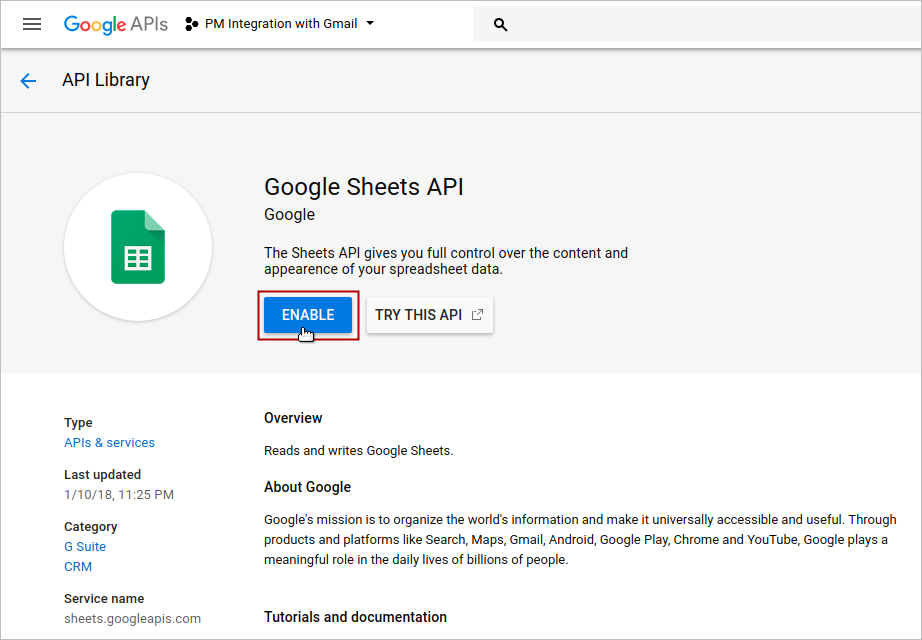922x640 pixels.
Task: Click the API Library page title
Action: 106,80
